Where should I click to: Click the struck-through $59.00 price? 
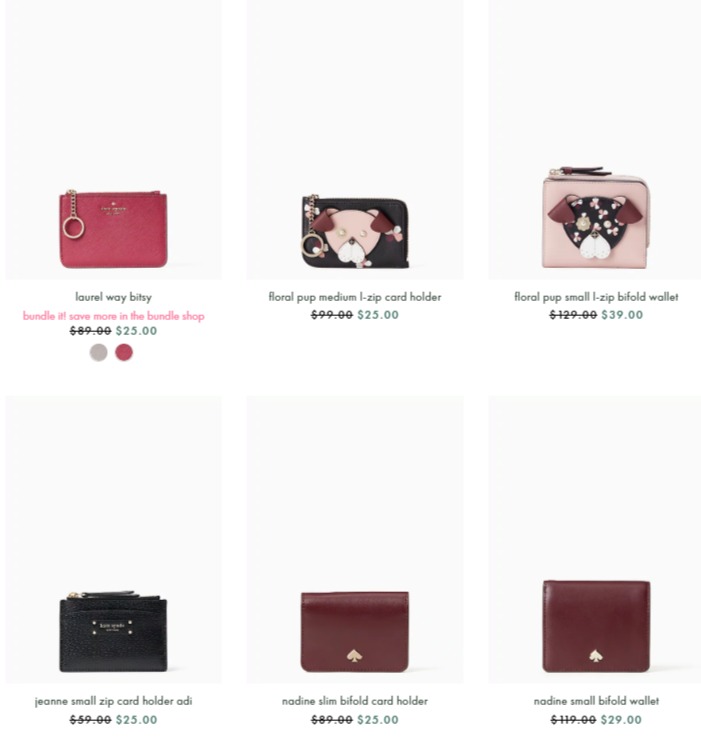tap(90, 720)
